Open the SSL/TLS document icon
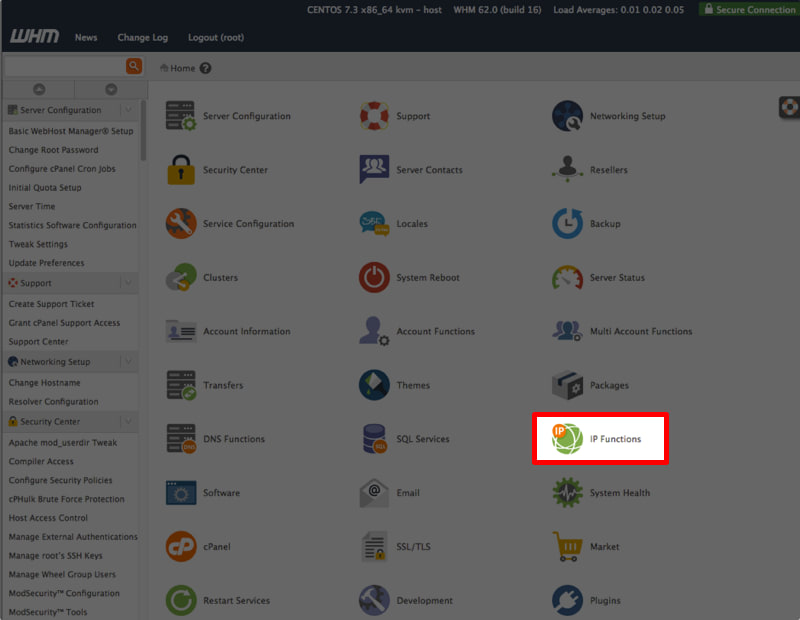The width and height of the screenshot is (800, 620). coord(374,547)
